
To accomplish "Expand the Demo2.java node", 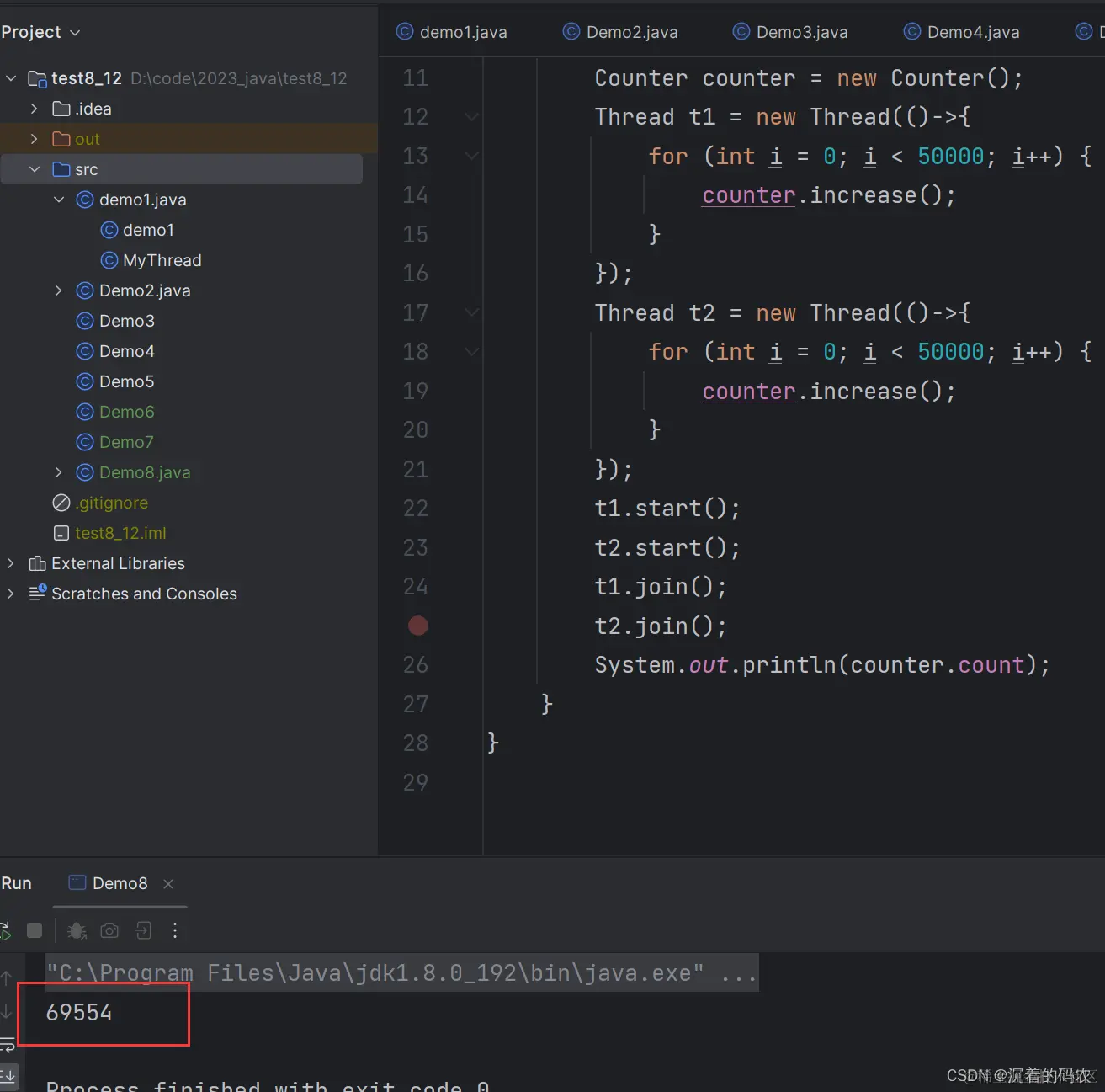I will [58, 290].
